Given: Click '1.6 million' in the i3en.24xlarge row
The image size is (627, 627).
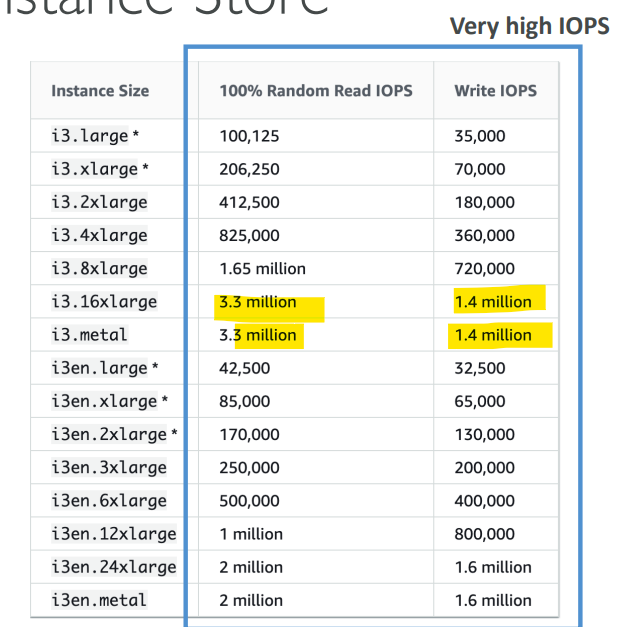Looking at the screenshot, I should (x=493, y=567).
